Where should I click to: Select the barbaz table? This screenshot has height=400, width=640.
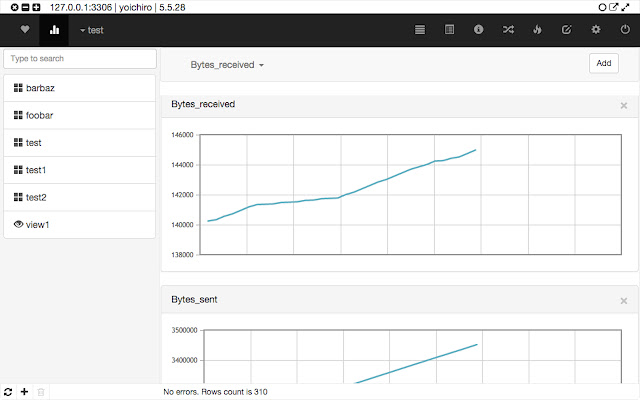point(80,88)
